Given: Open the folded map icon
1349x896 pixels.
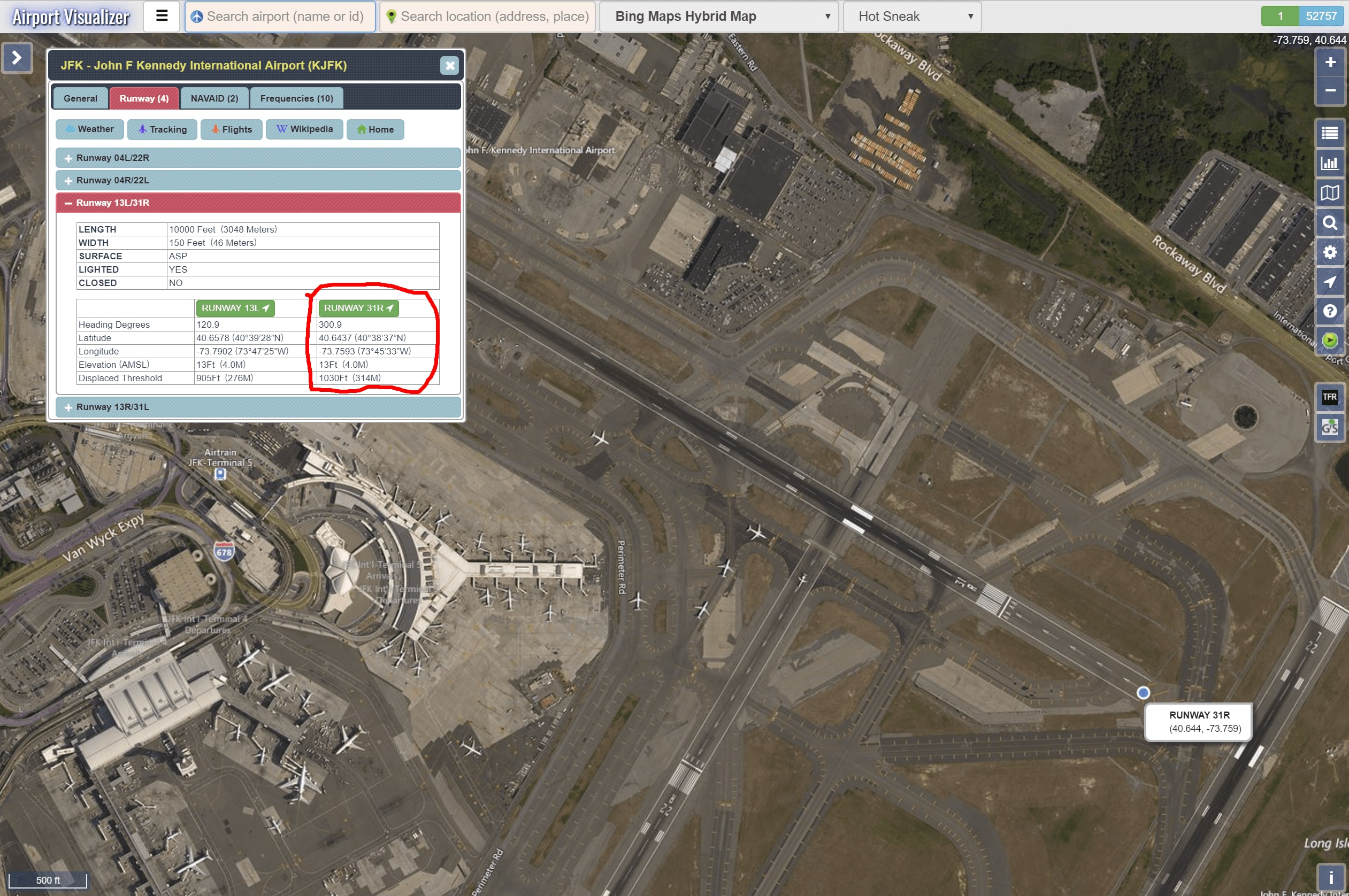Looking at the screenshot, I should coord(1330,192).
